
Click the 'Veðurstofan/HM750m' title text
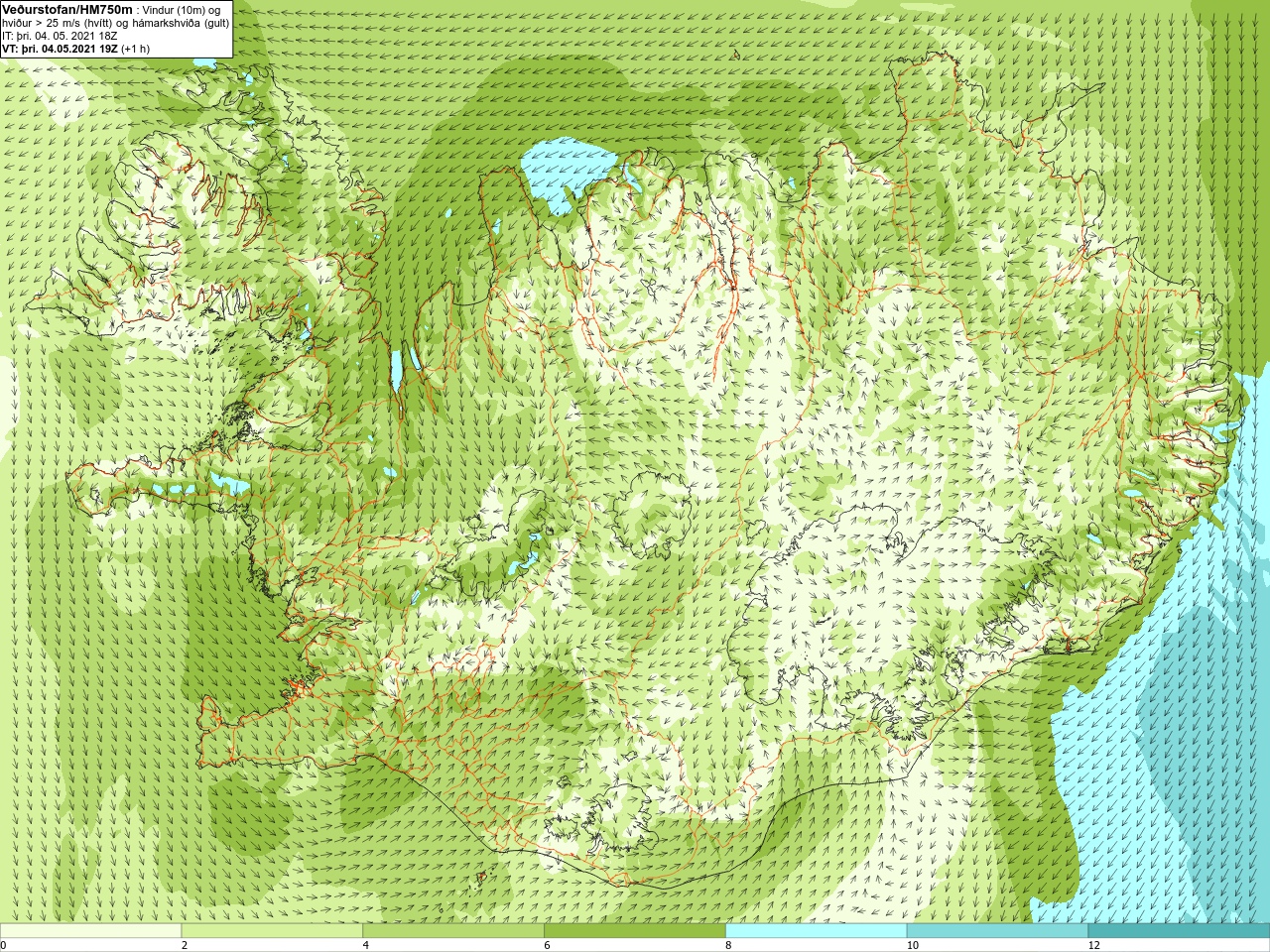(65, 9)
